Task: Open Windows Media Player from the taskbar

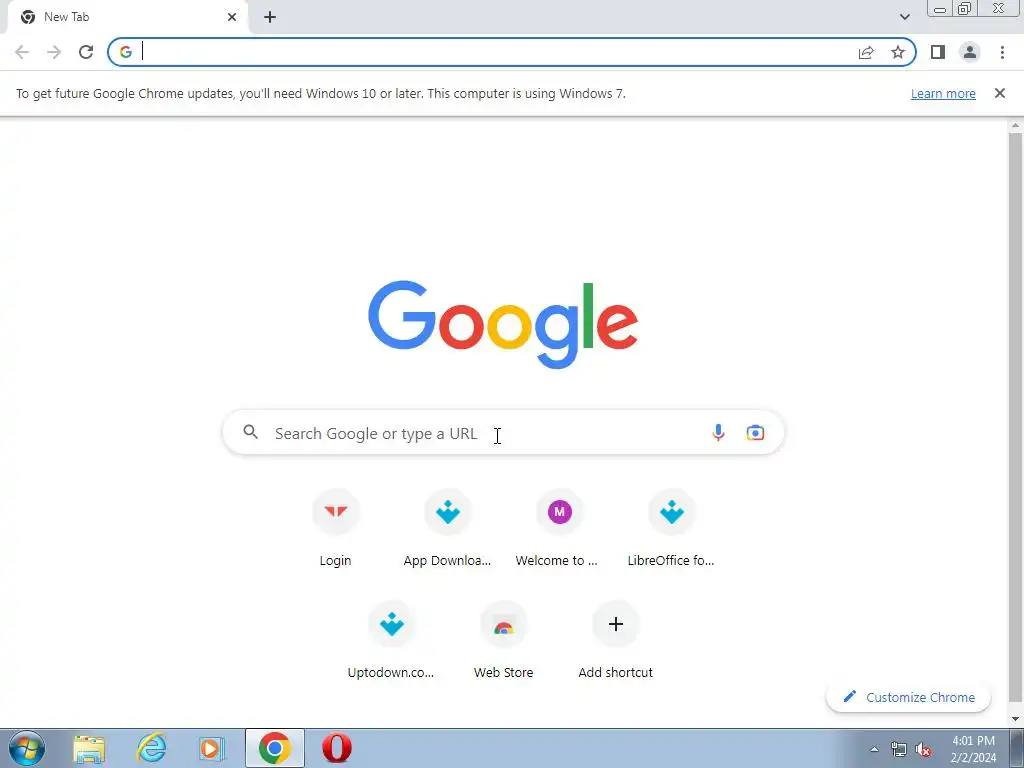Action: (212, 748)
